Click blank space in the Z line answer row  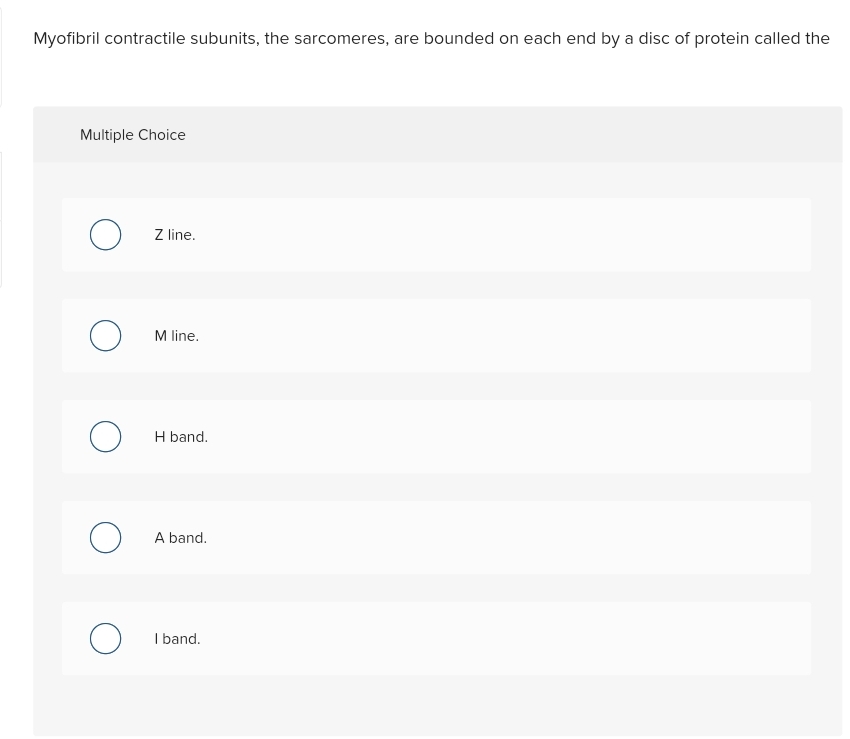[500, 235]
